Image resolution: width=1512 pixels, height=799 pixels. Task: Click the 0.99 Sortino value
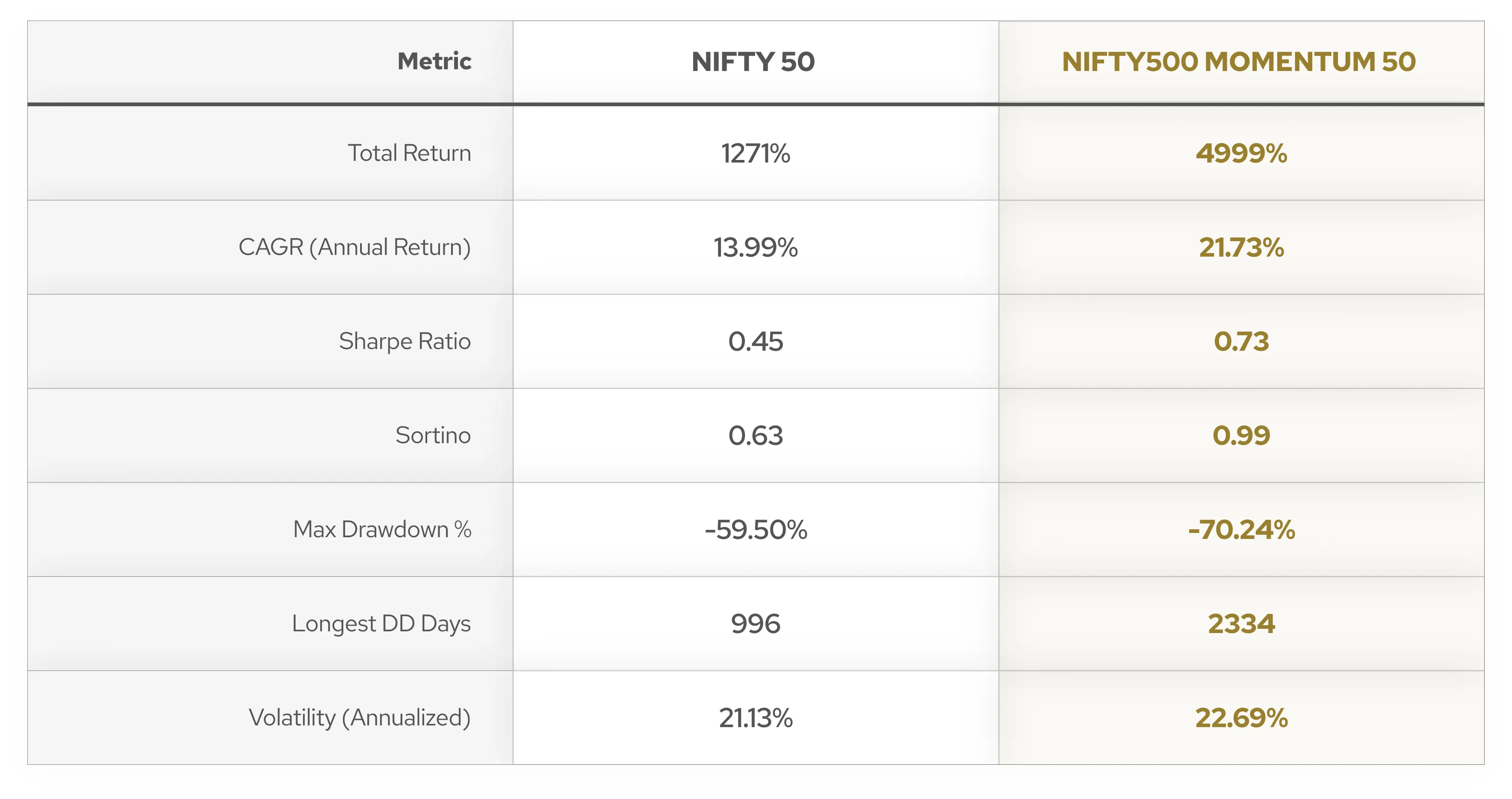pyautogui.click(x=1241, y=435)
